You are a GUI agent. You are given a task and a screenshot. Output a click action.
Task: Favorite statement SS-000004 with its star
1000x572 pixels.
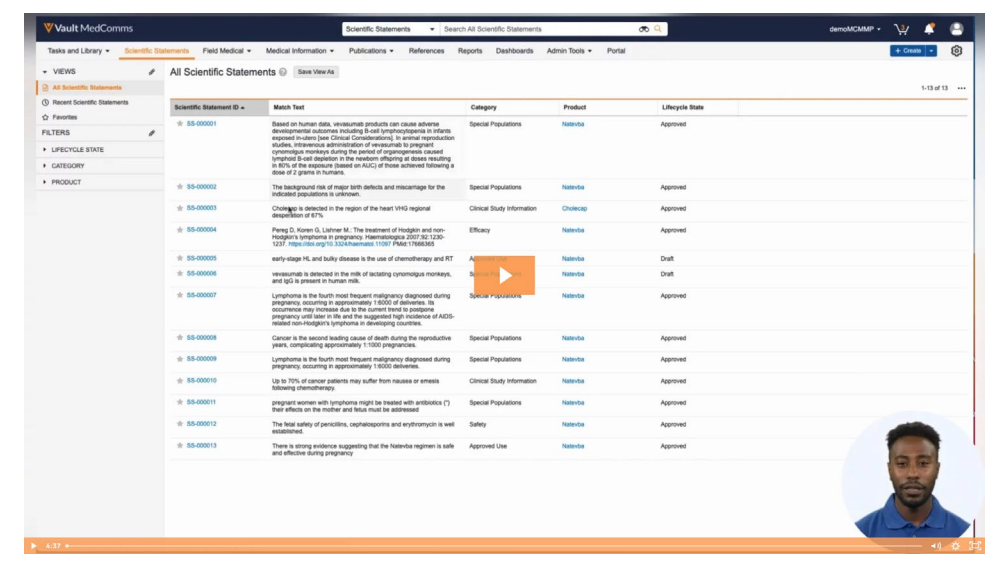tap(180, 230)
